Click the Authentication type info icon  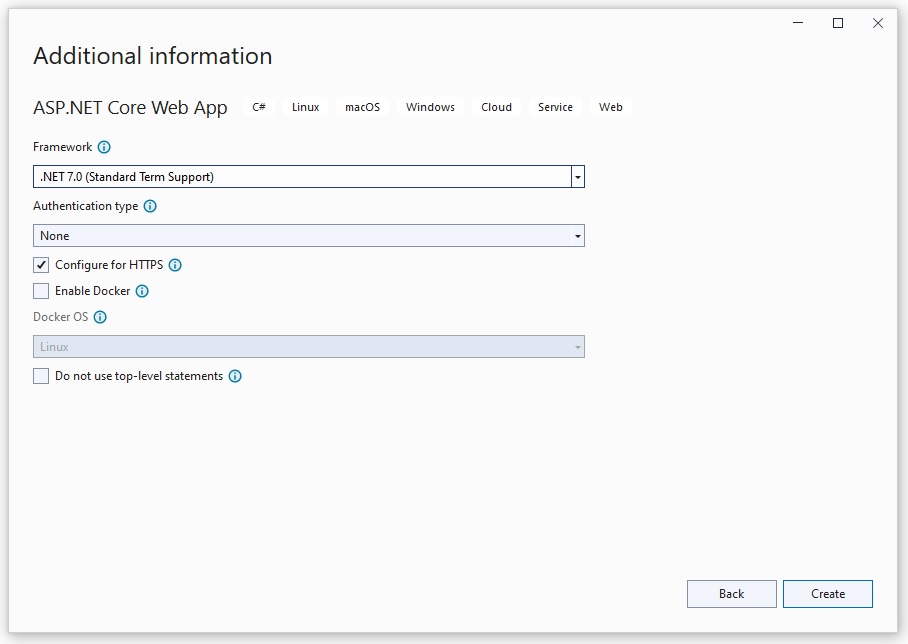[x=150, y=206]
